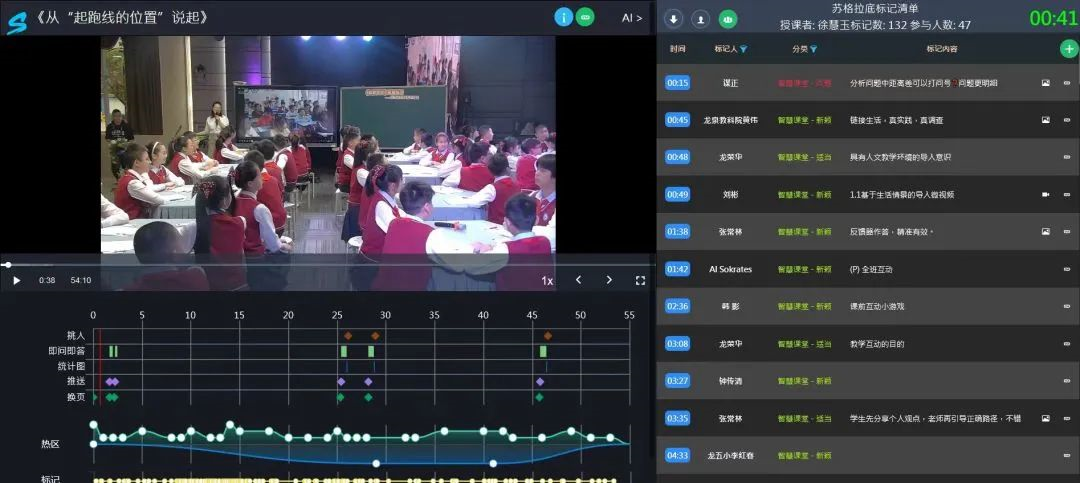
Task: Change playback speed from 1x
Action: pyautogui.click(x=547, y=281)
